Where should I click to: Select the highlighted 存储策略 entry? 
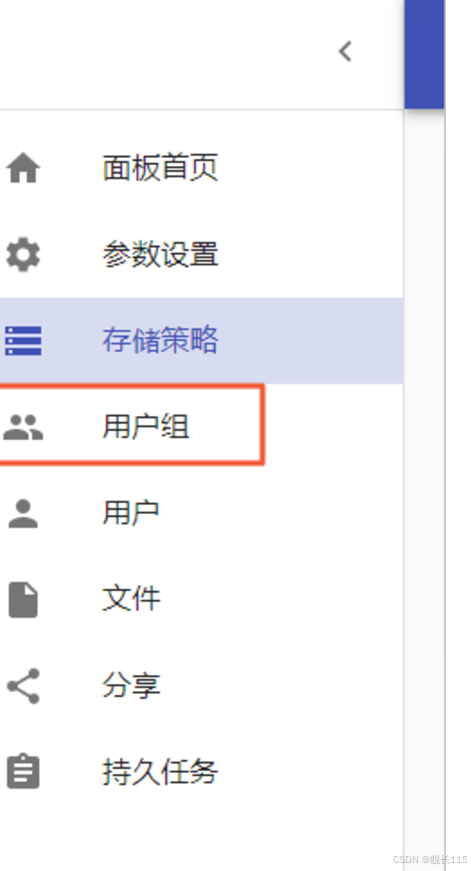(202, 341)
